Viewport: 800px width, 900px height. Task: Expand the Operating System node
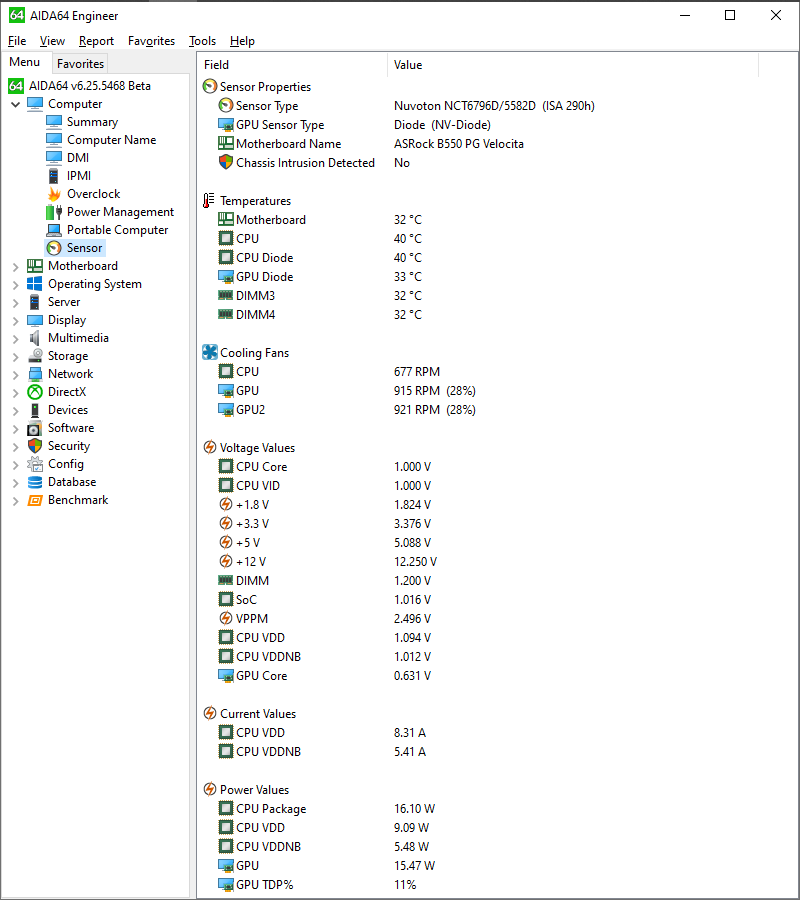(x=15, y=284)
